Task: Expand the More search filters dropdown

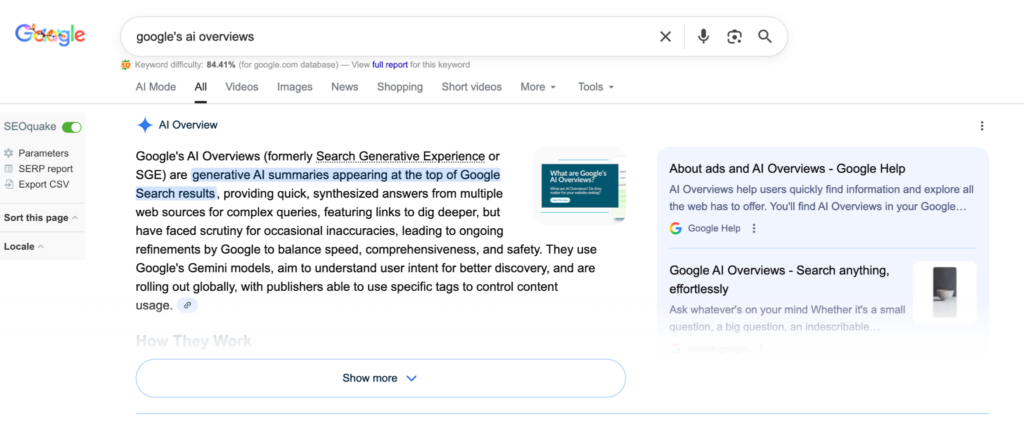Action: point(538,87)
